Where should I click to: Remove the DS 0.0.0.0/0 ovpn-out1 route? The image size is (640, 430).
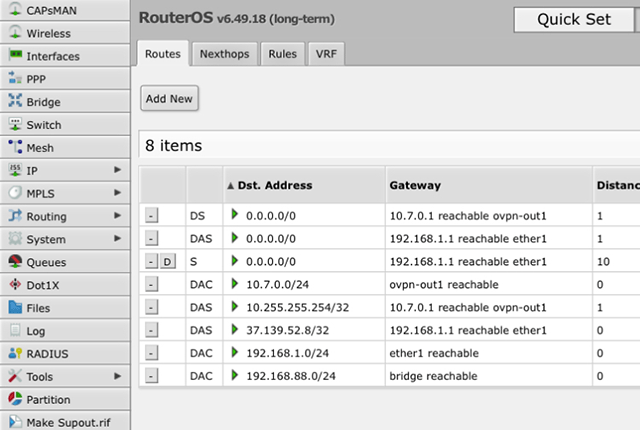pyautogui.click(x=151, y=215)
